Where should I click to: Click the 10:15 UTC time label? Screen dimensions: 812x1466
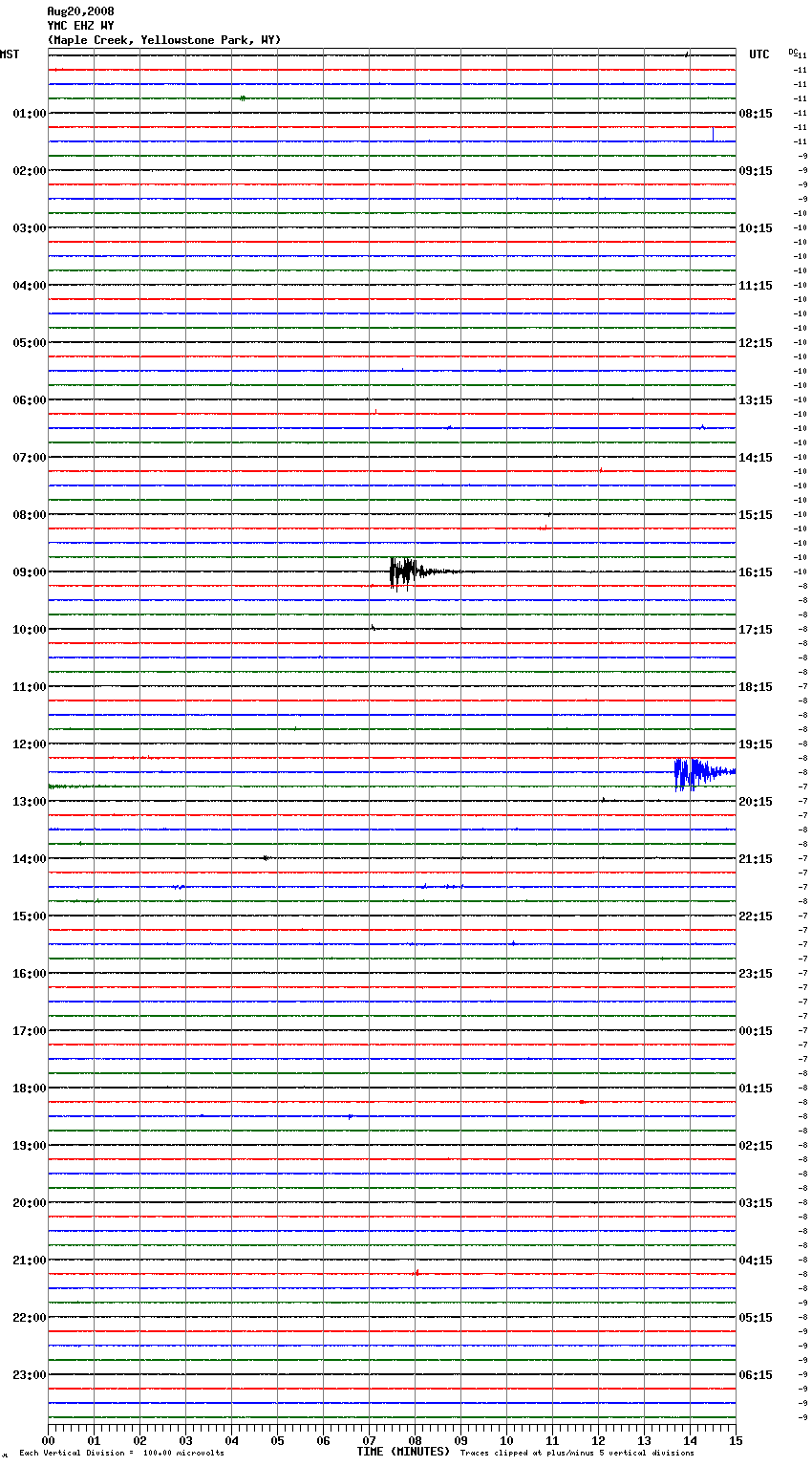(756, 228)
